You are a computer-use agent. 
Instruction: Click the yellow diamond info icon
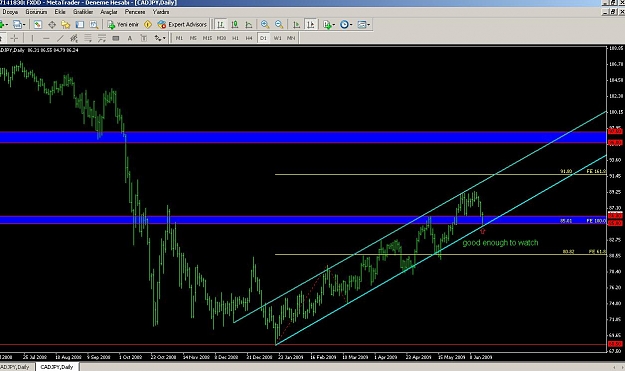[148, 25]
